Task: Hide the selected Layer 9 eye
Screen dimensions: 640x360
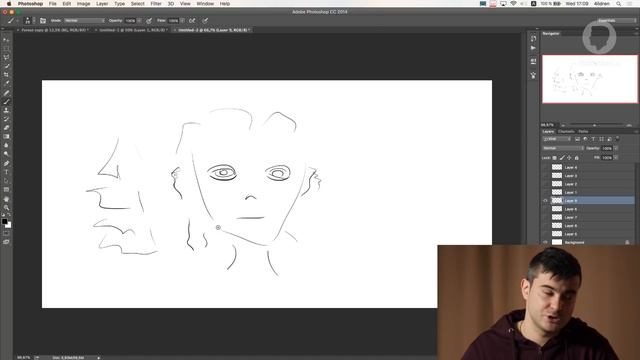Action: pos(545,200)
